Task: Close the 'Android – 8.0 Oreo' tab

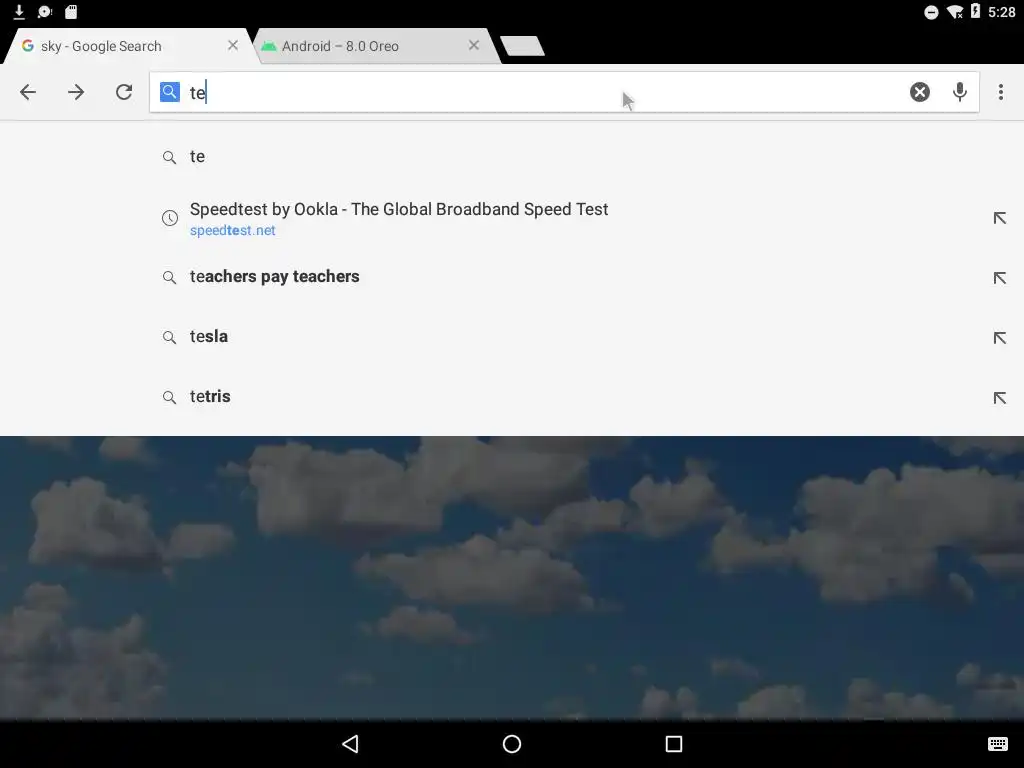Action: click(473, 46)
